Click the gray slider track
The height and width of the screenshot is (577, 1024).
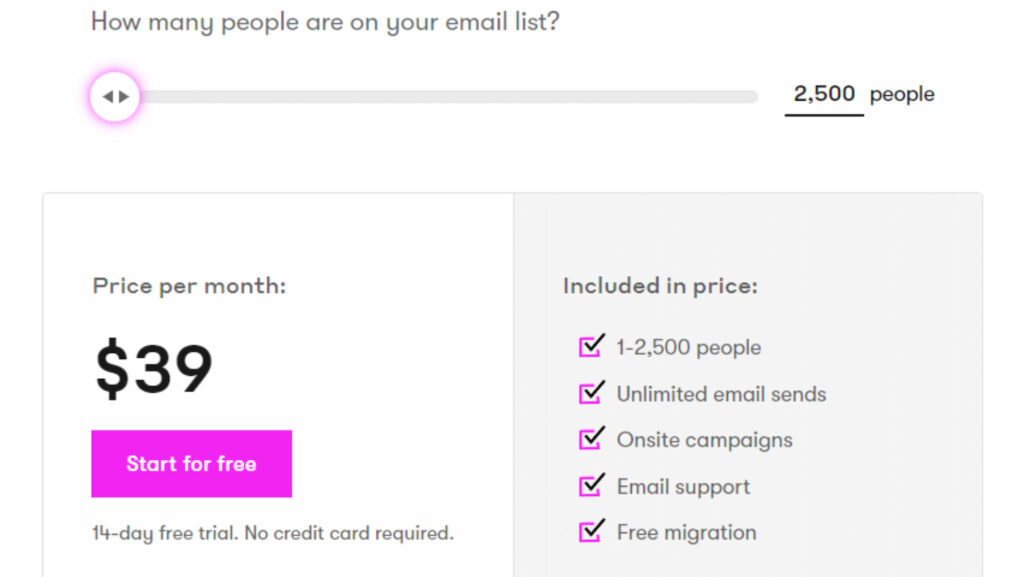click(450, 97)
